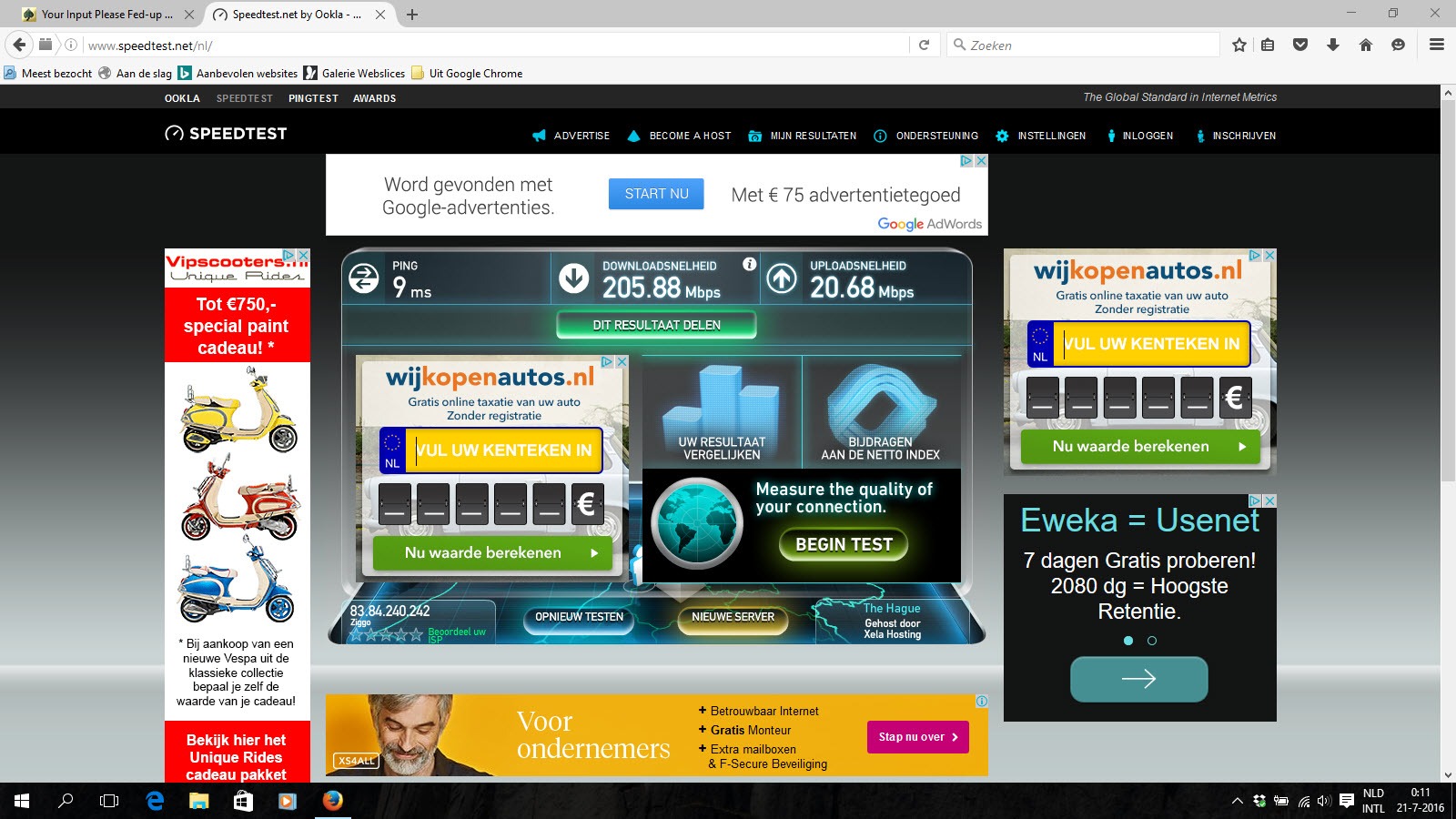Open the Uit Google Chrome bookmarks folder

(467, 73)
